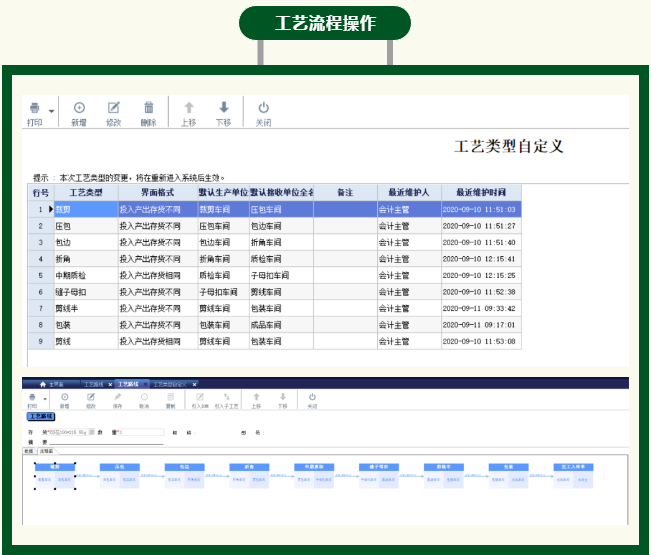Click 下移 arrow in the lower 工艺路线 toolbar
651x555 pixels.
282,397
